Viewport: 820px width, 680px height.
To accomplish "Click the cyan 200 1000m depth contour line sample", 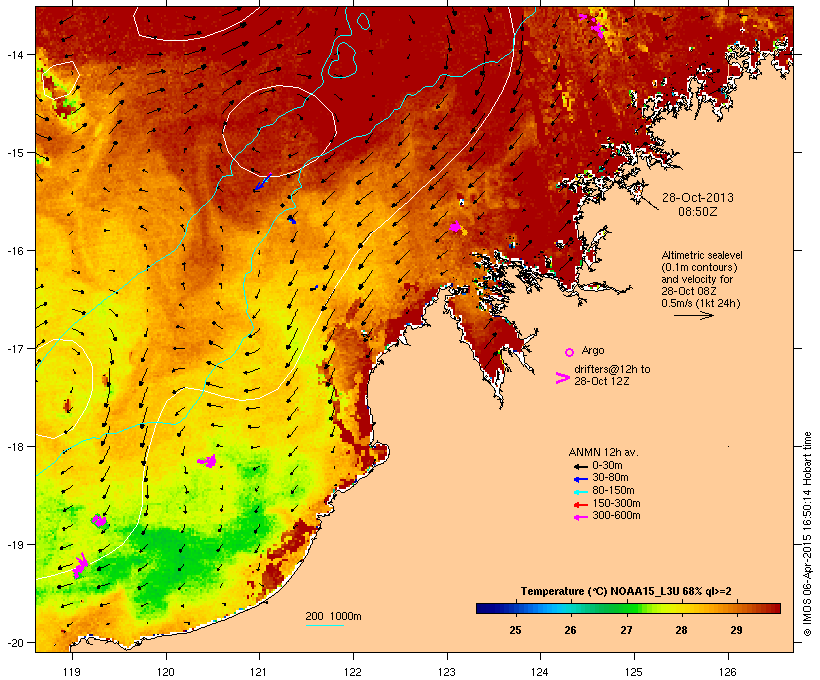I will 325,625.
